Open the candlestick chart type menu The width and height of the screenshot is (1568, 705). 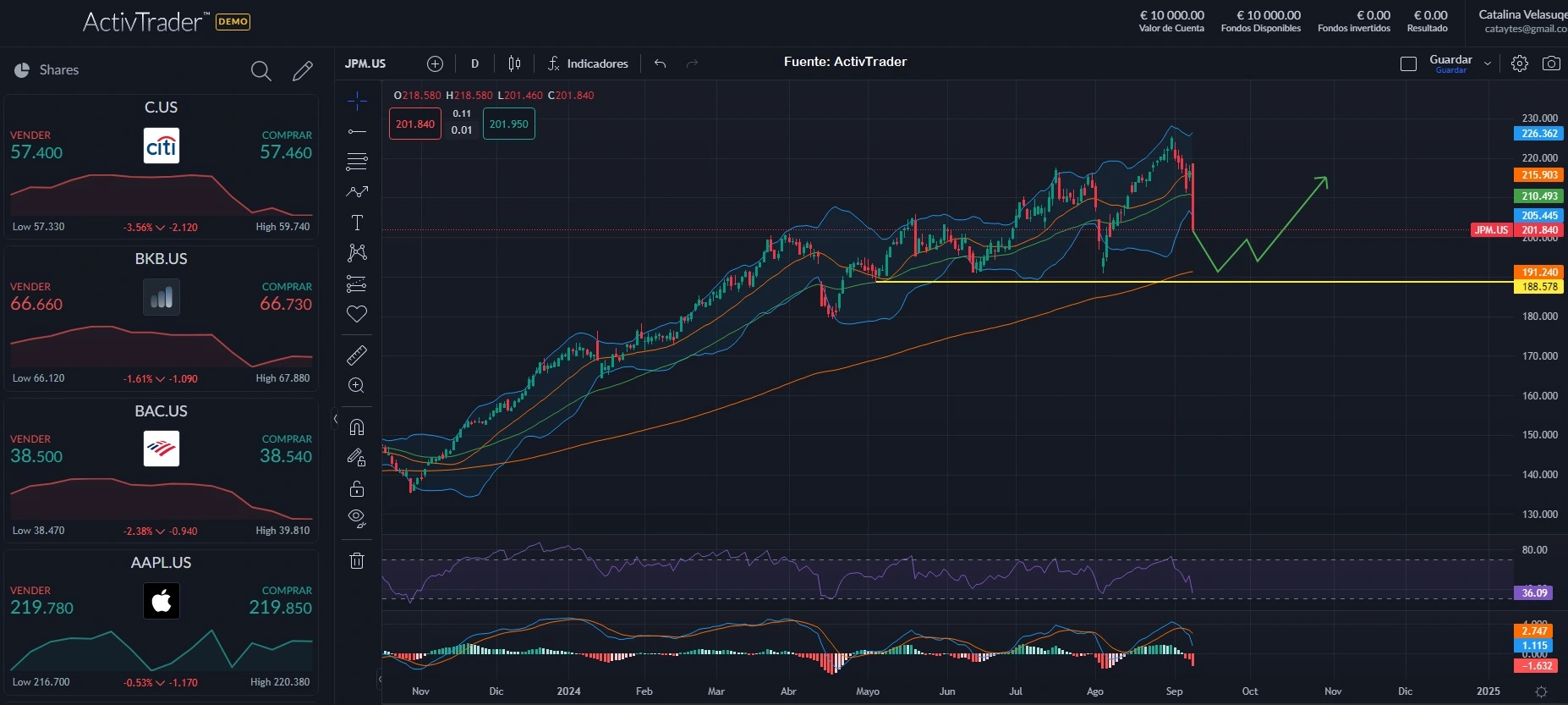click(514, 63)
